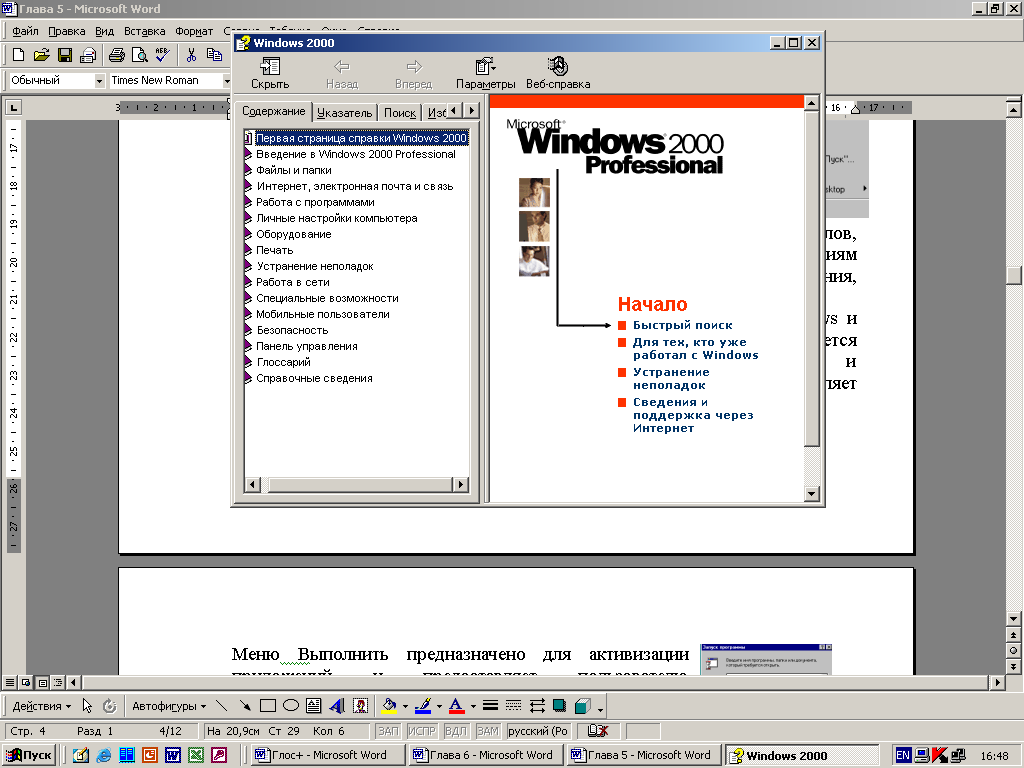Expand 'Работа в сети' help book
The height and width of the screenshot is (768, 1024).
click(248, 282)
